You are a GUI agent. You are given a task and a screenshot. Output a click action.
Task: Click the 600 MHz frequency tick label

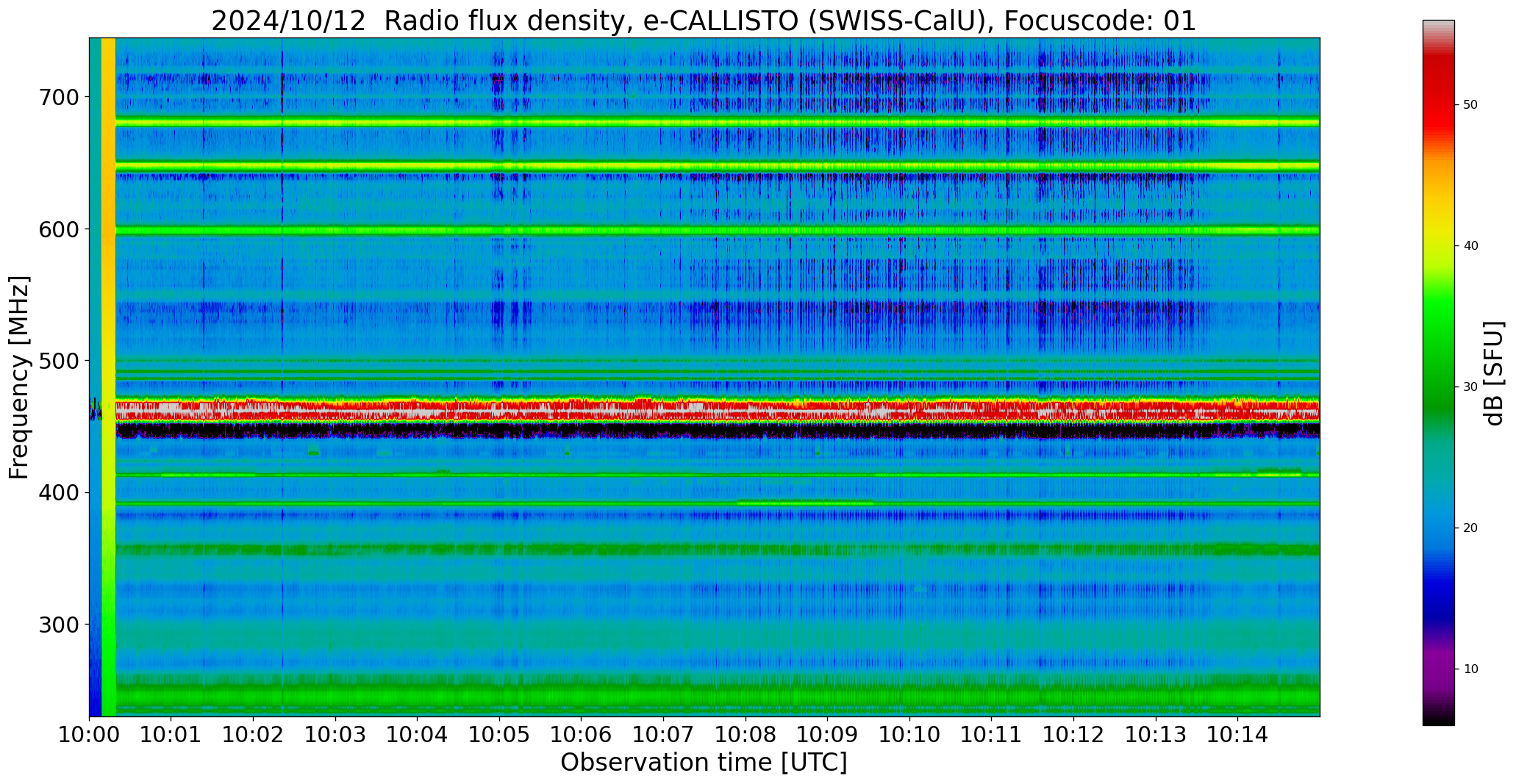coord(59,229)
